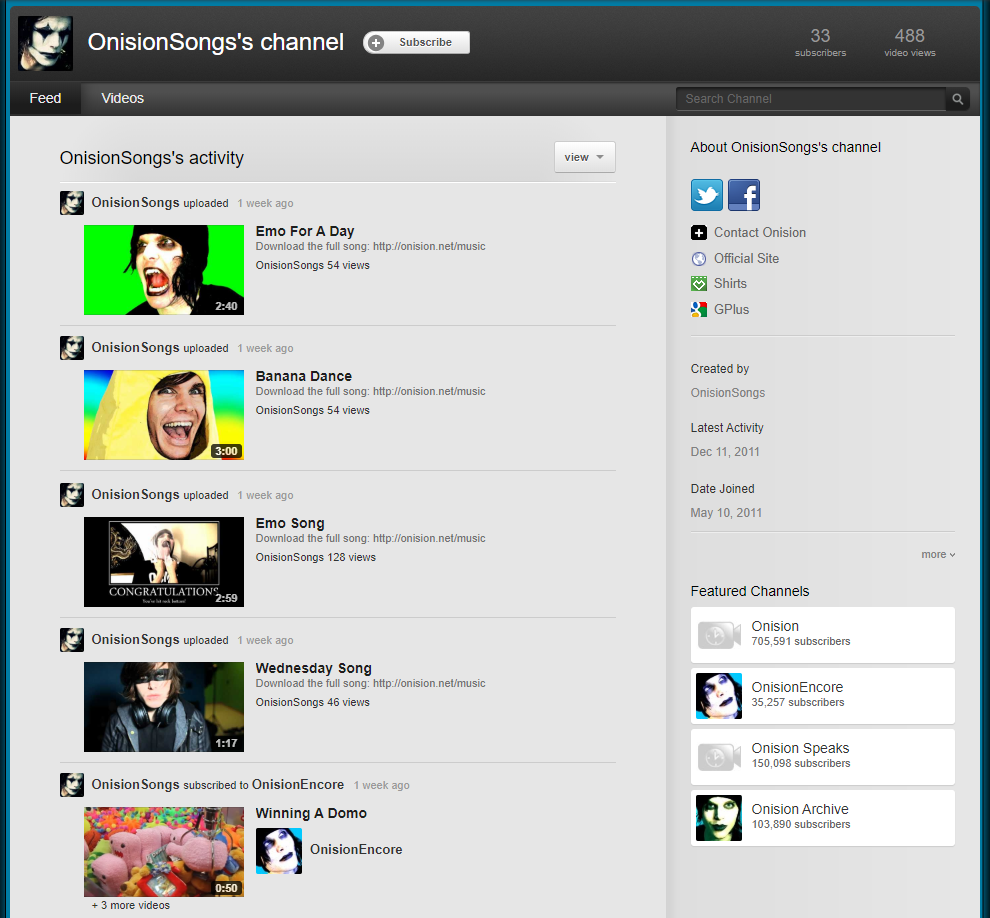
Task: Open the OnisionEncore featured channel avatar
Action: point(718,696)
